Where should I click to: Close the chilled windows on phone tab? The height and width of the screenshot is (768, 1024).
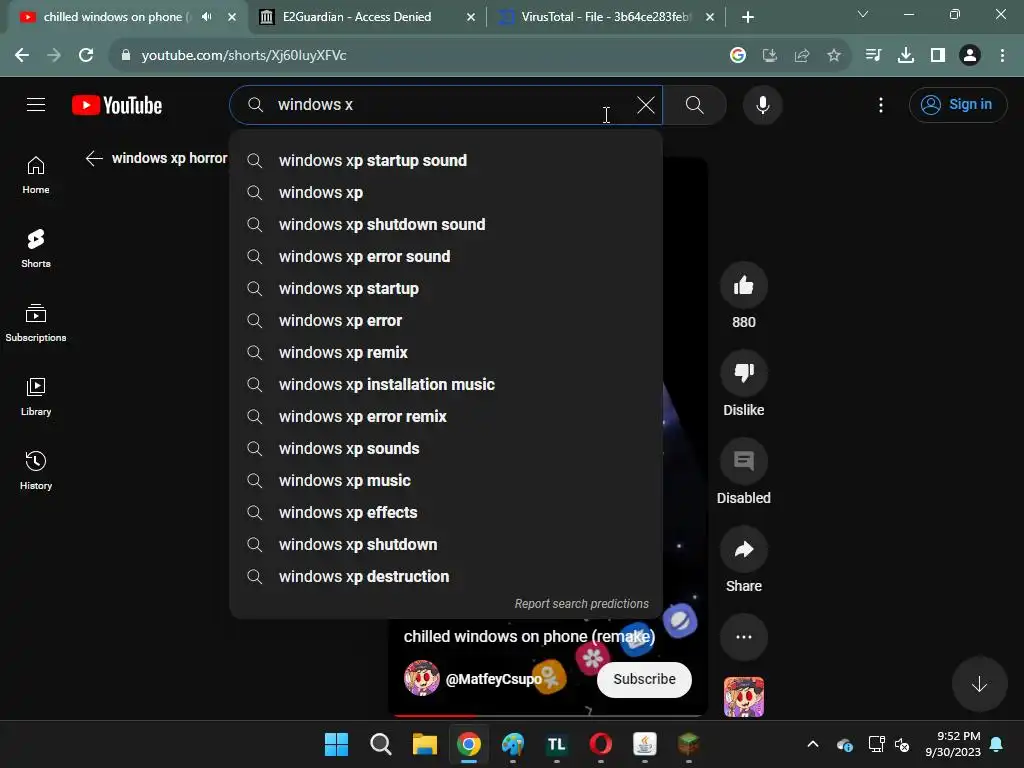click(232, 17)
